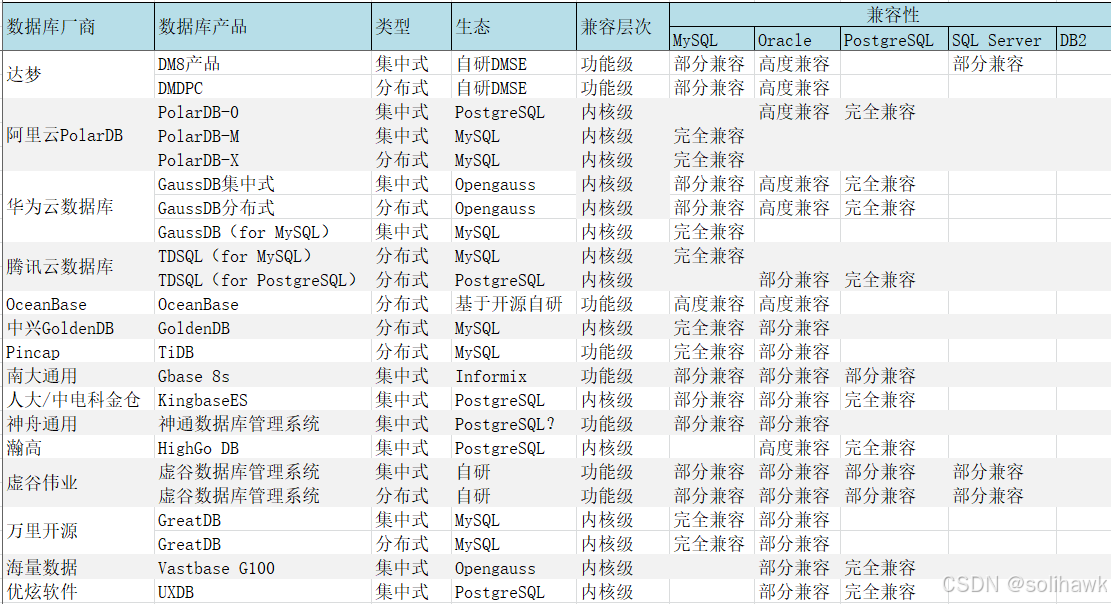Click the GaussDB（for MySQL） cell

click(262, 232)
